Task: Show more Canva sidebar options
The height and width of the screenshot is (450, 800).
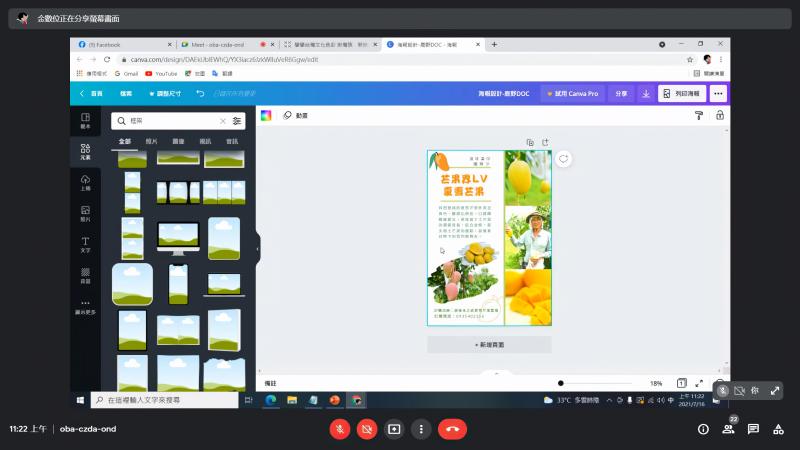Action: coord(85,307)
